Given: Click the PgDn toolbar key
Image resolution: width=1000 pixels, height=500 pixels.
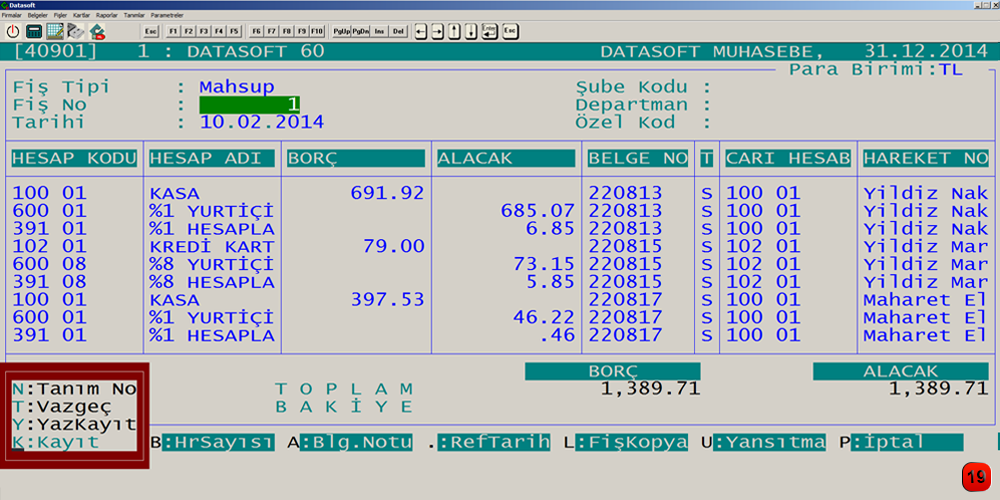Looking at the screenshot, I should (361, 31).
